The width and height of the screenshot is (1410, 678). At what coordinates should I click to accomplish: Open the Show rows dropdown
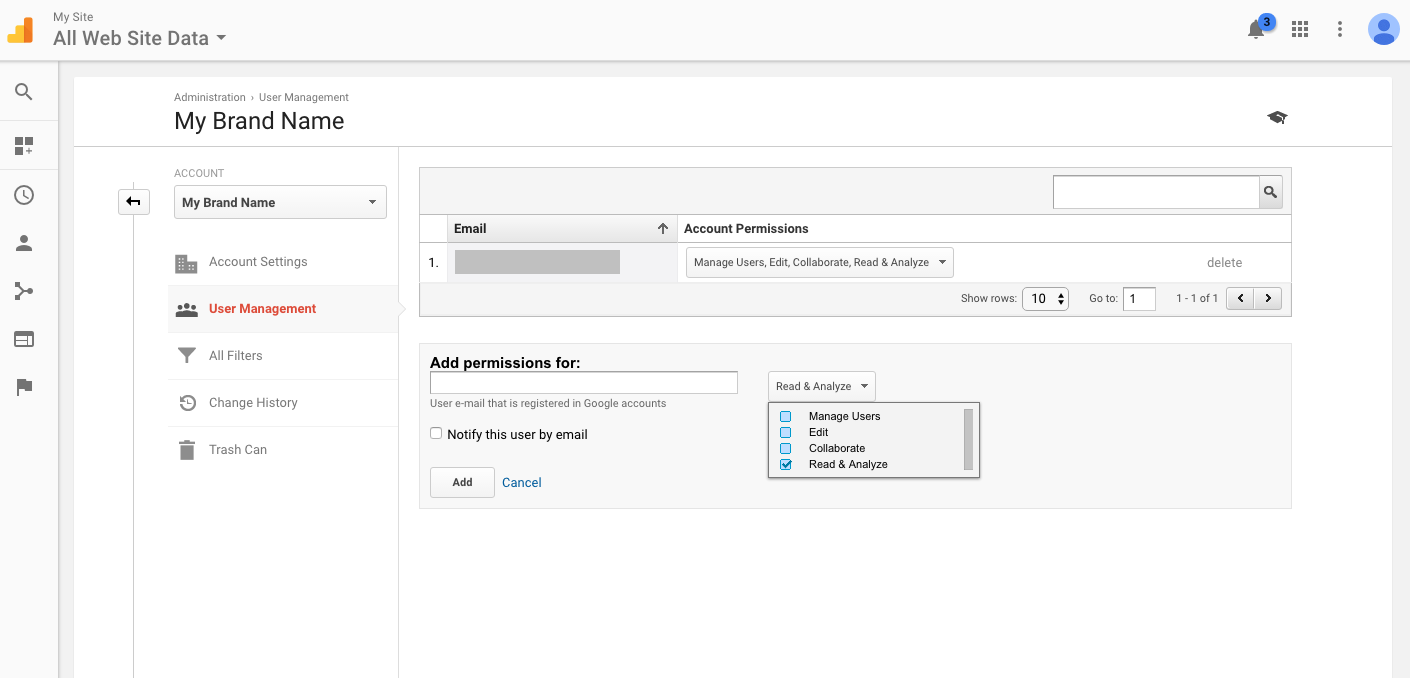pyautogui.click(x=1045, y=298)
